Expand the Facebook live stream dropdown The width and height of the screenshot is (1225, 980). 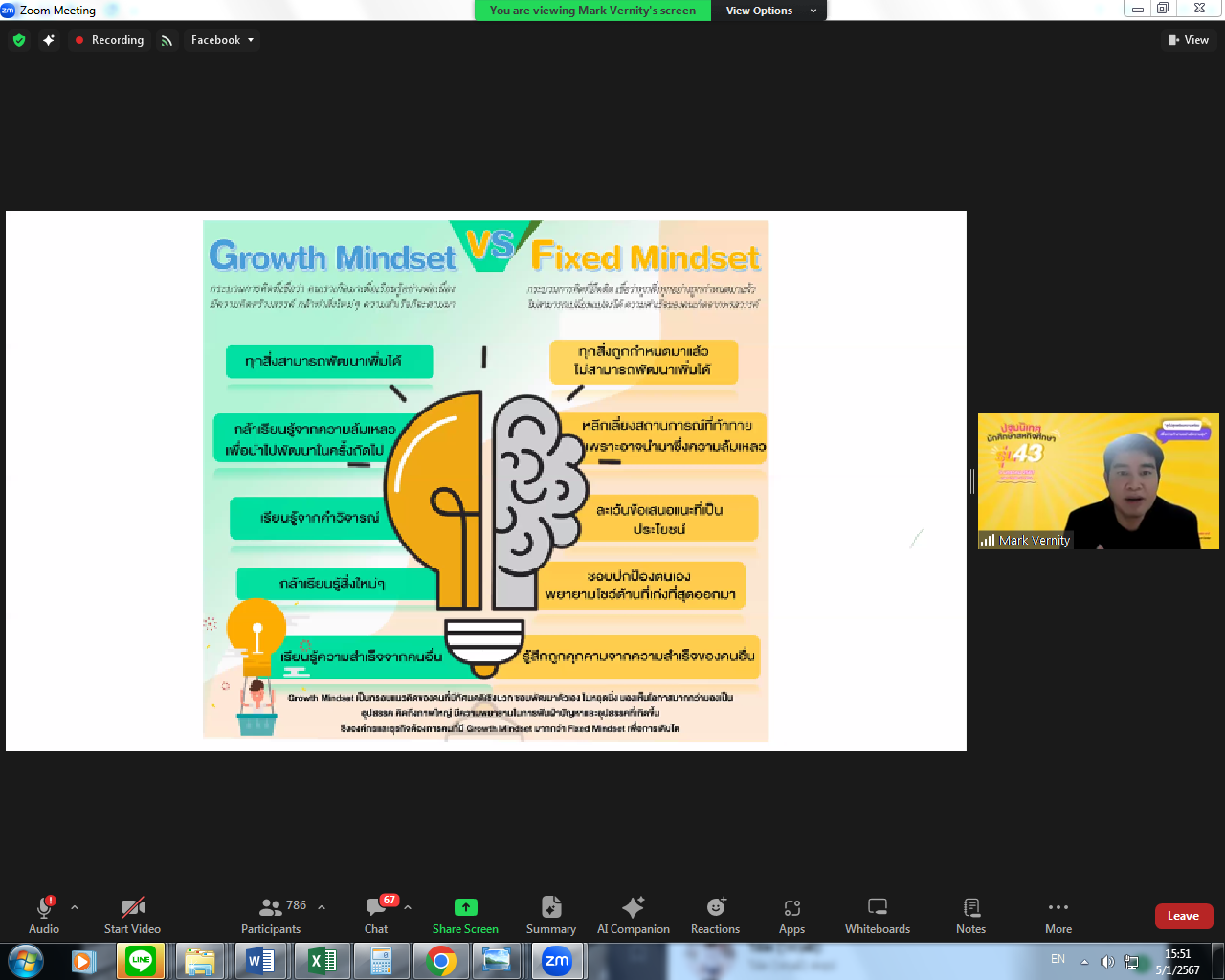tap(223, 40)
